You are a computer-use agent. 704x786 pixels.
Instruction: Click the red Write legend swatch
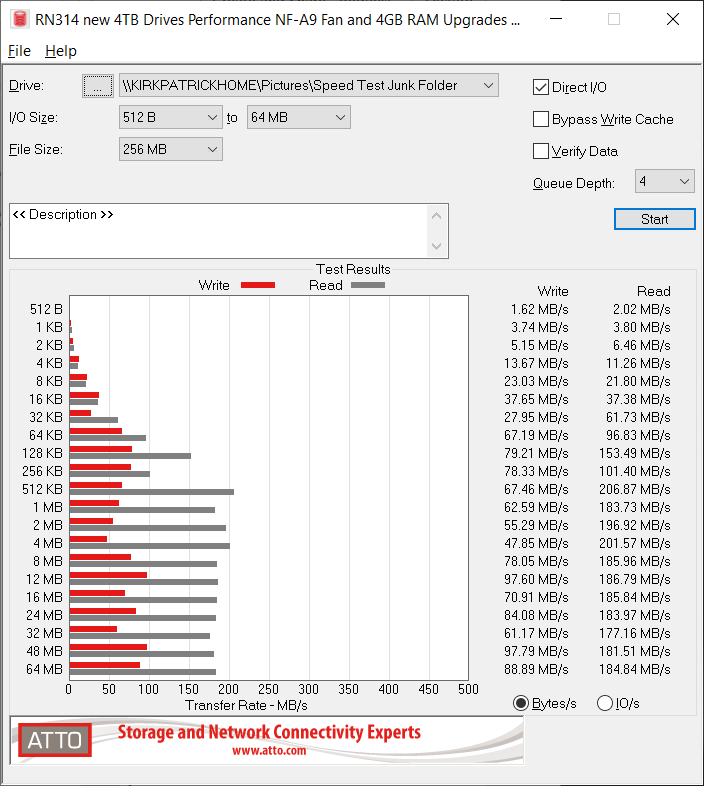[x=258, y=285]
